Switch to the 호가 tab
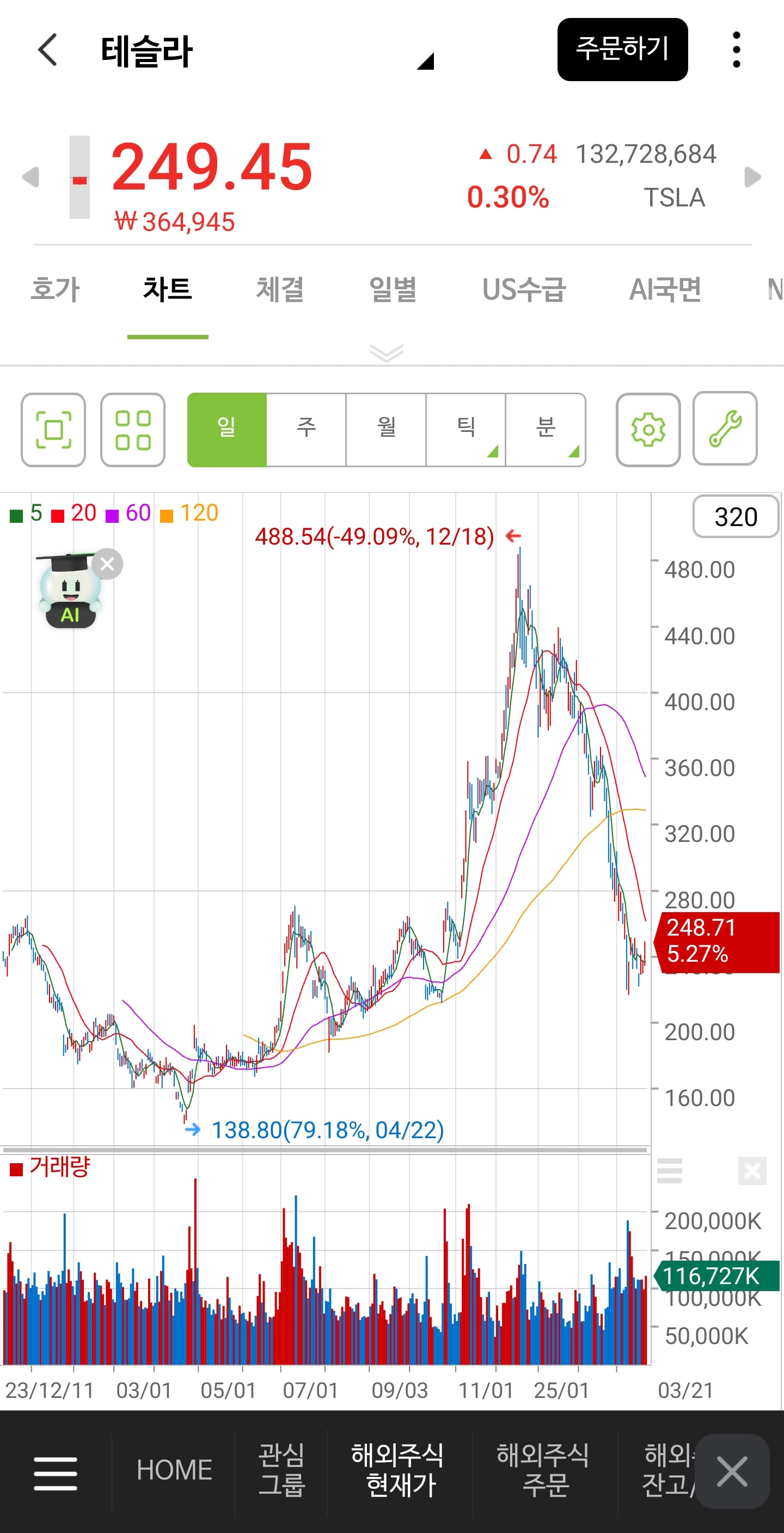Screen dimensions: 784x1533 point(55,290)
